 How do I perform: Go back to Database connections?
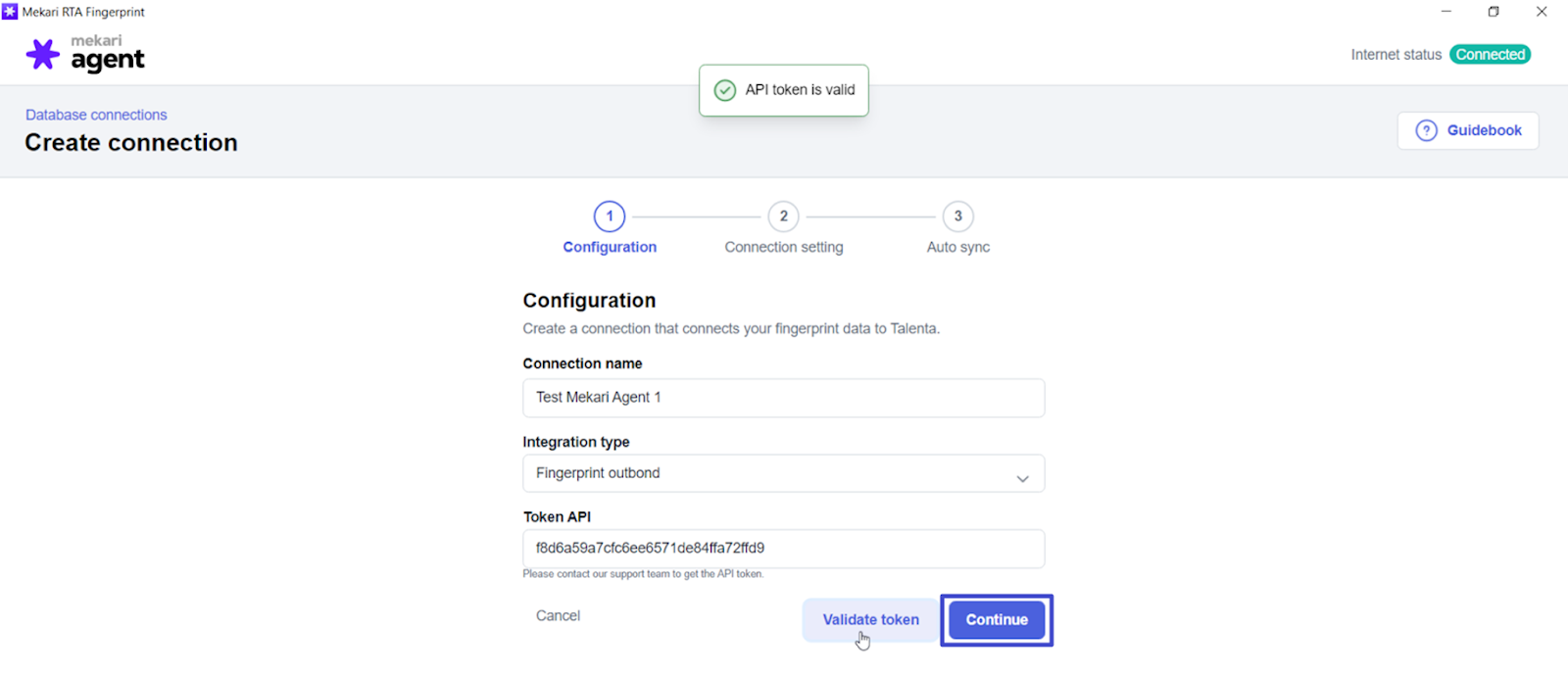pyautogui.click(x=96, y=115)
